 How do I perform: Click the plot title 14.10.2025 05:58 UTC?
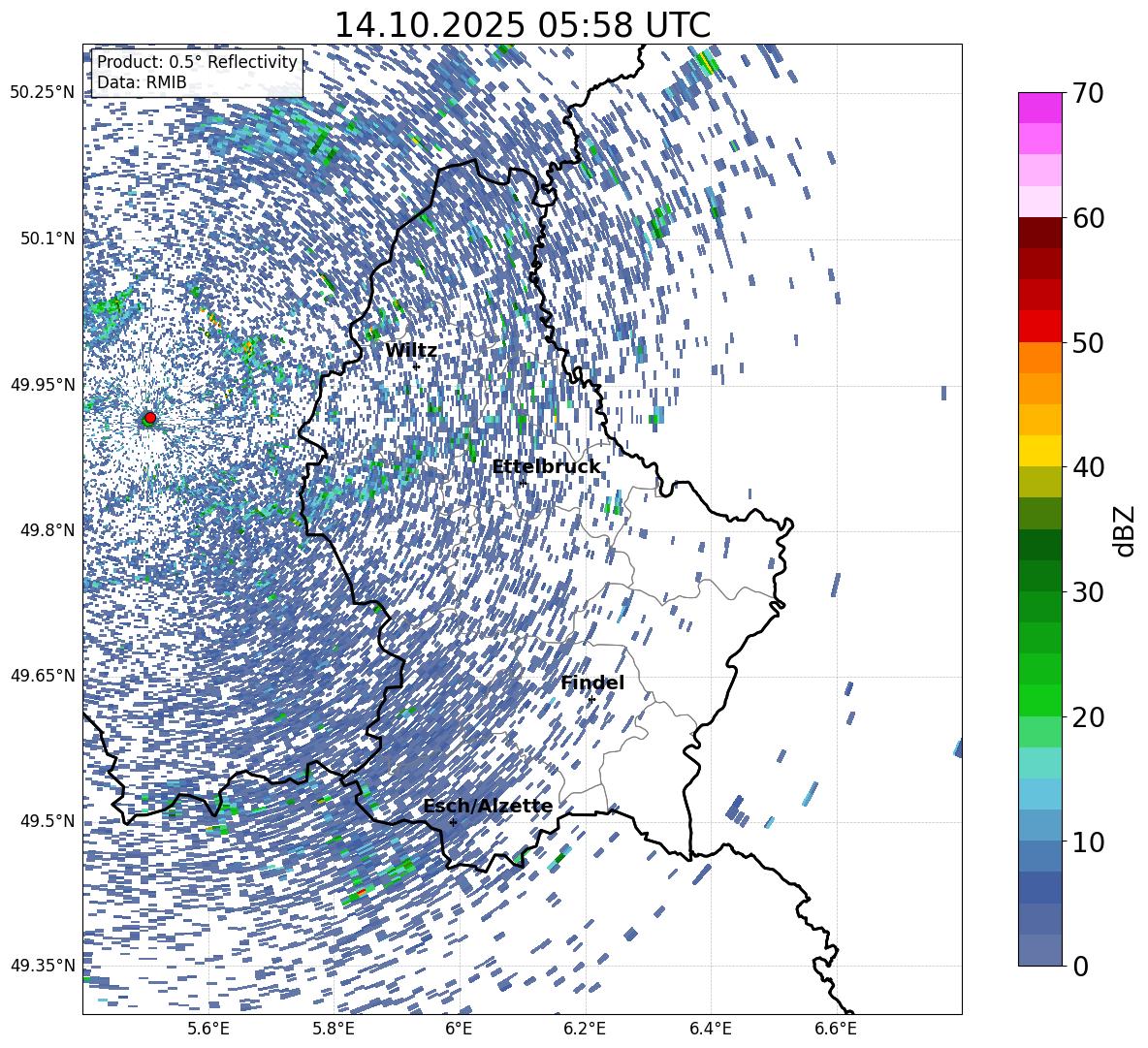[522, 25]
